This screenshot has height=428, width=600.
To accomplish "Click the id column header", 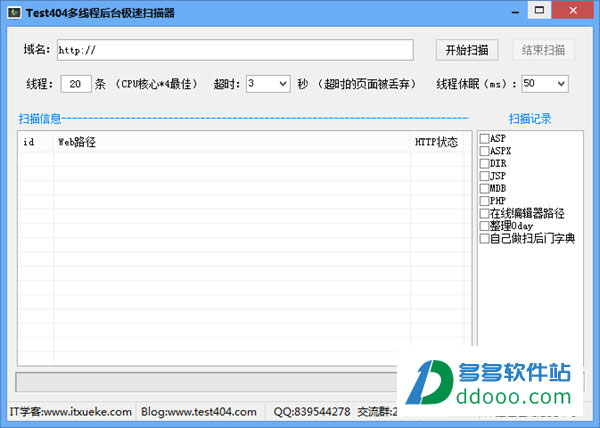I will click(36, 142).
